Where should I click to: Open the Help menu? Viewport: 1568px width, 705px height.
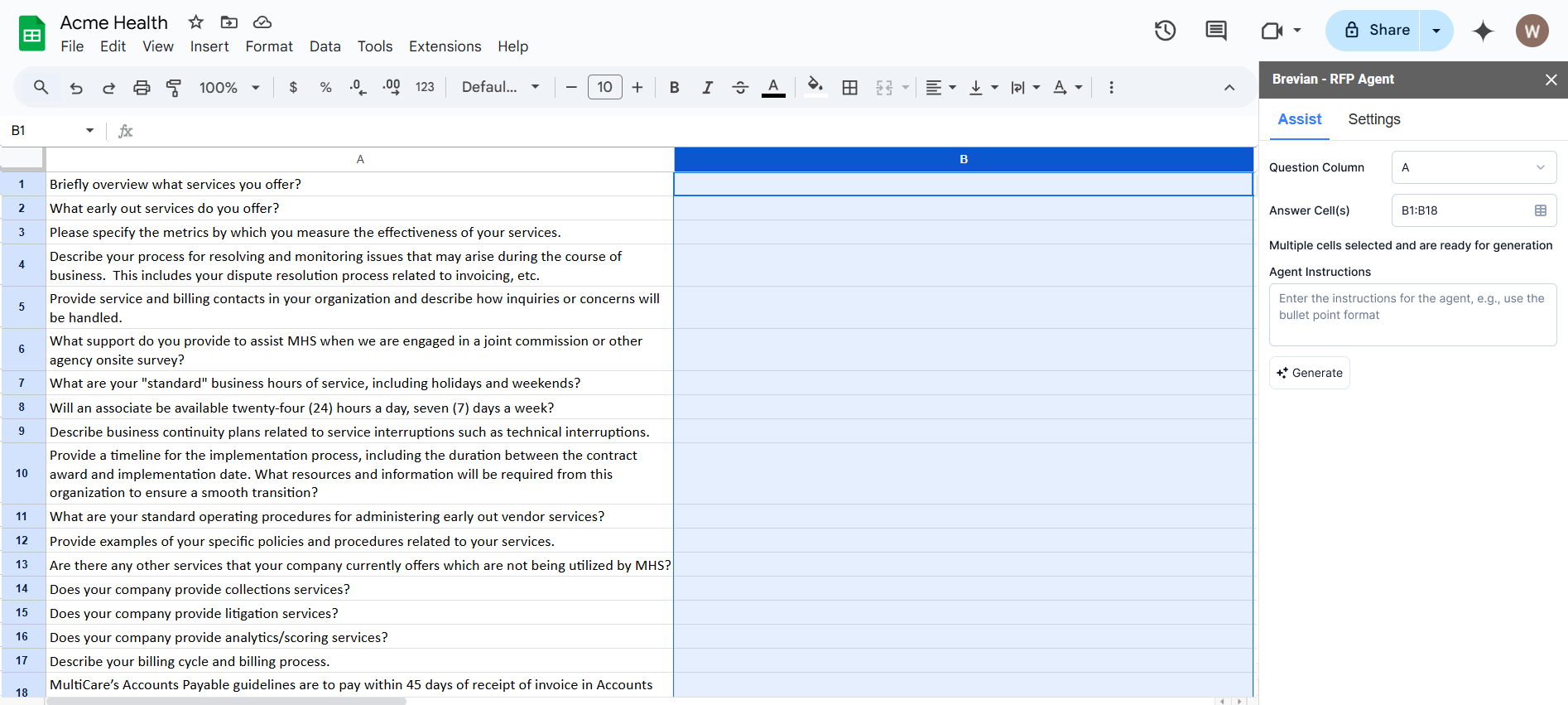[512, 46]
